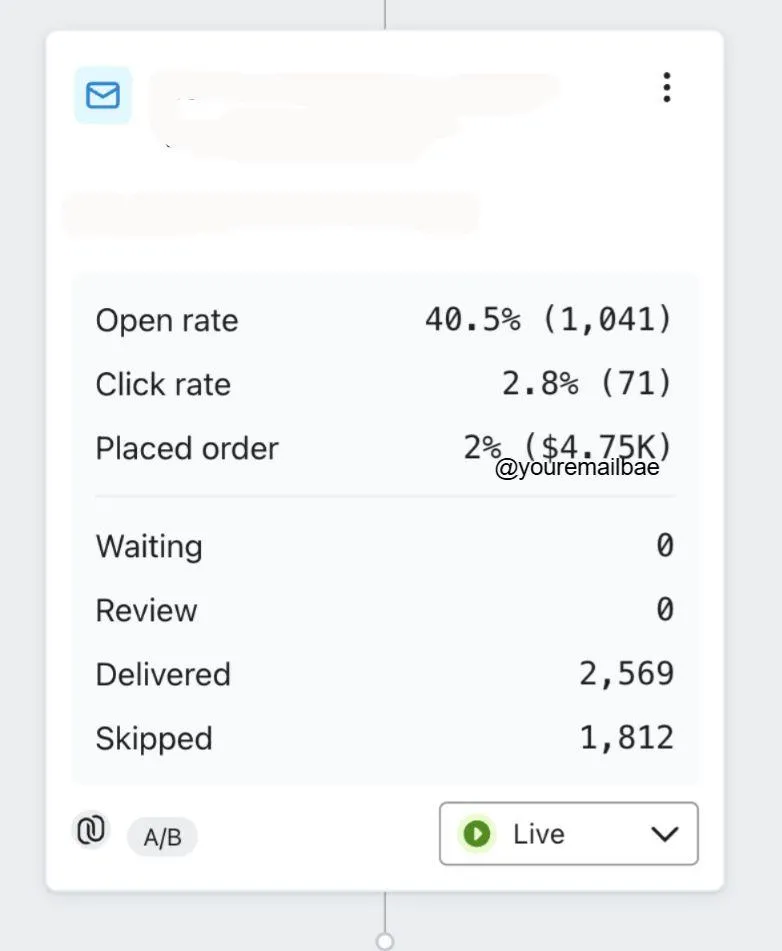Click the Open rate label
Screen dimensions: 782x951
(x=167, y=321)
